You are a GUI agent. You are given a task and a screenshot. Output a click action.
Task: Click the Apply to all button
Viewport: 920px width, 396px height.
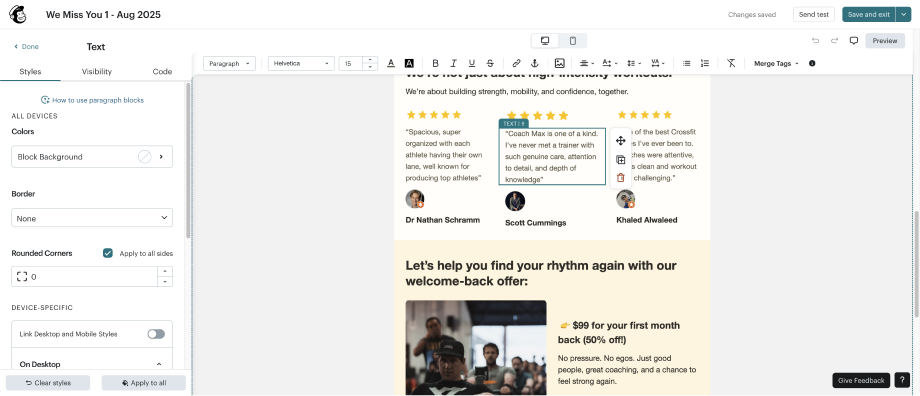pos(144,383)
